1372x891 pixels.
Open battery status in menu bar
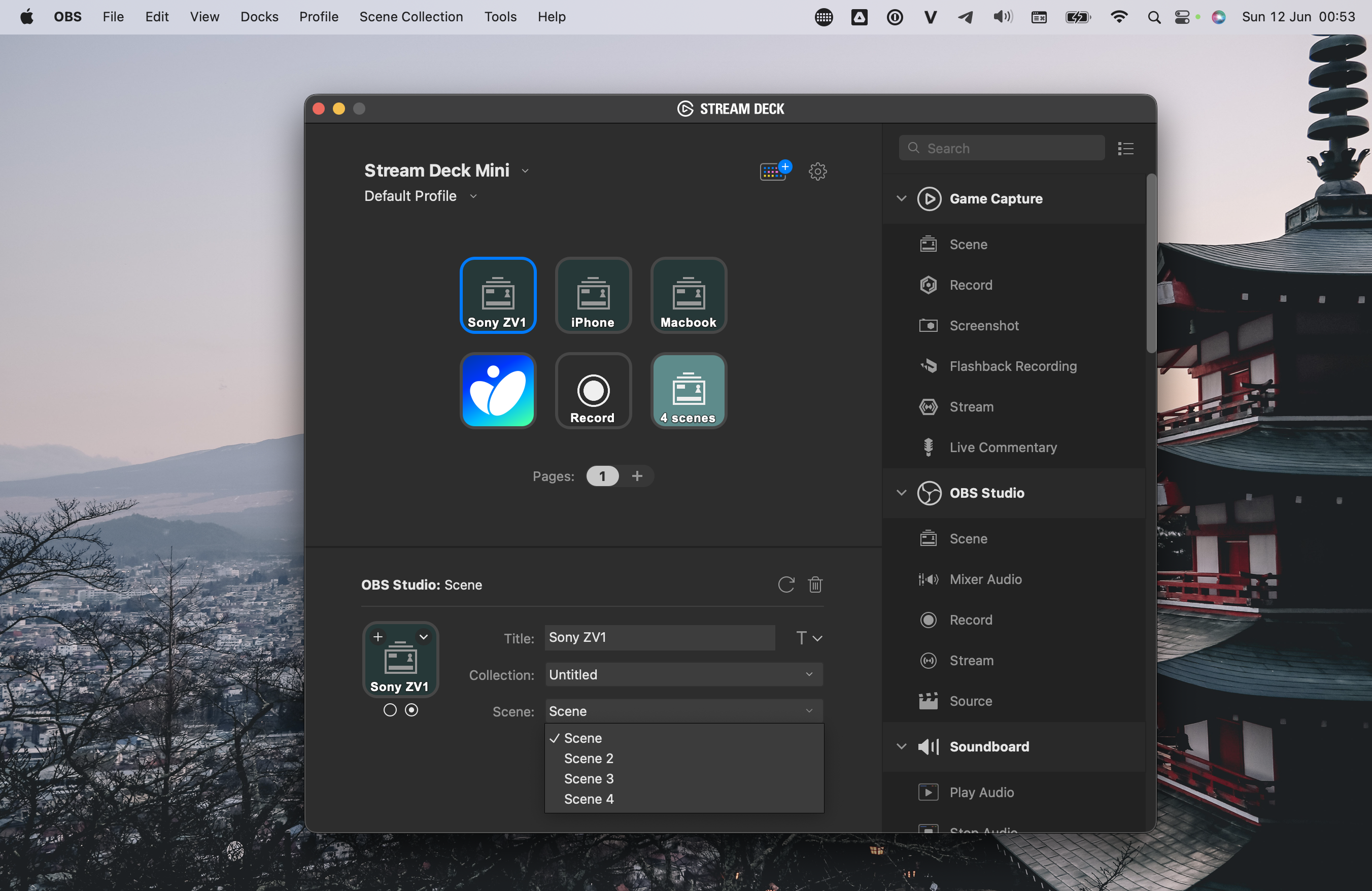point(1078,17)
